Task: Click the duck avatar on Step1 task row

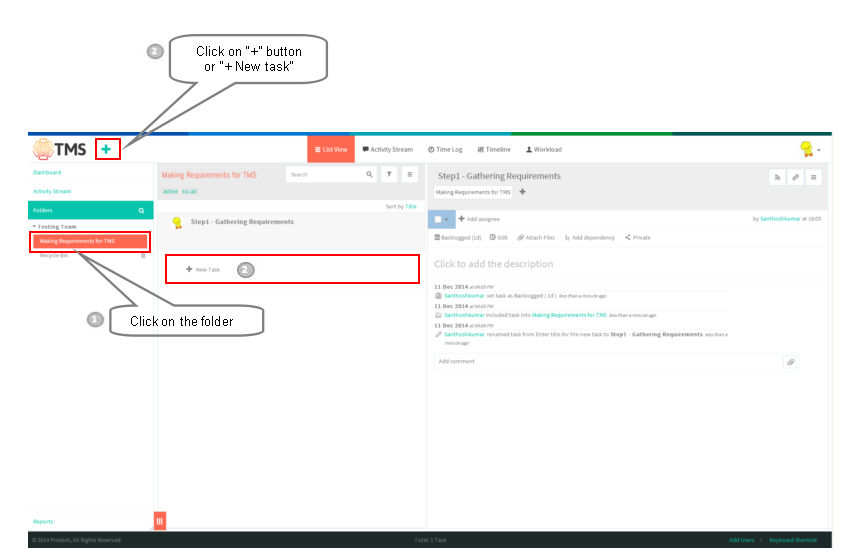Action: click(x=177, y=222)
